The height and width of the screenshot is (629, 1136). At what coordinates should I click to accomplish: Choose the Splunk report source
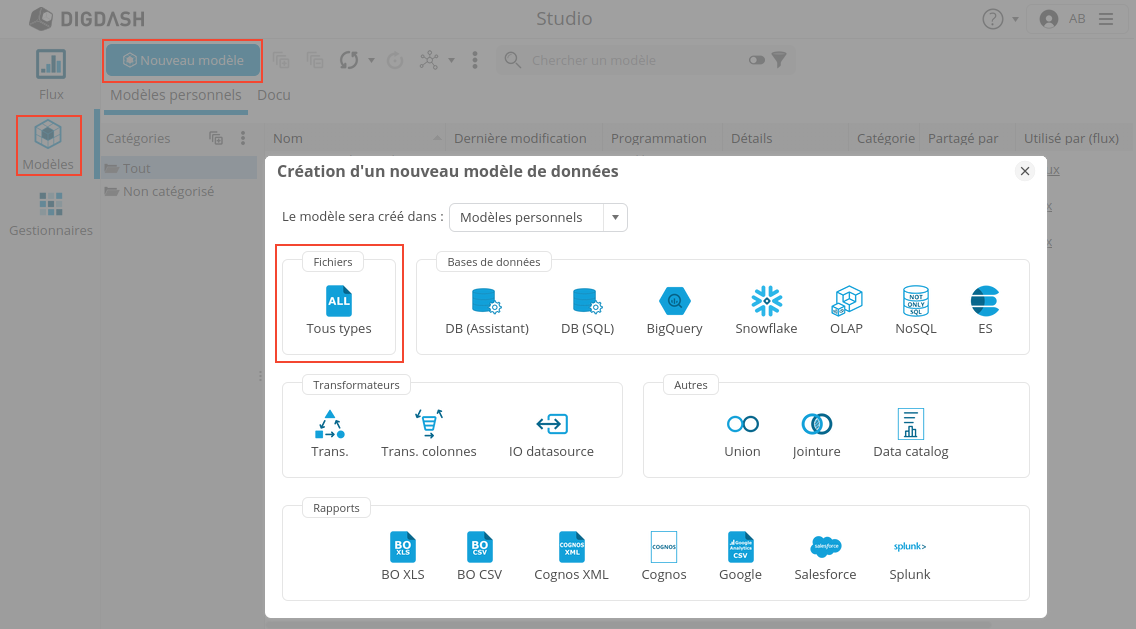909,548
